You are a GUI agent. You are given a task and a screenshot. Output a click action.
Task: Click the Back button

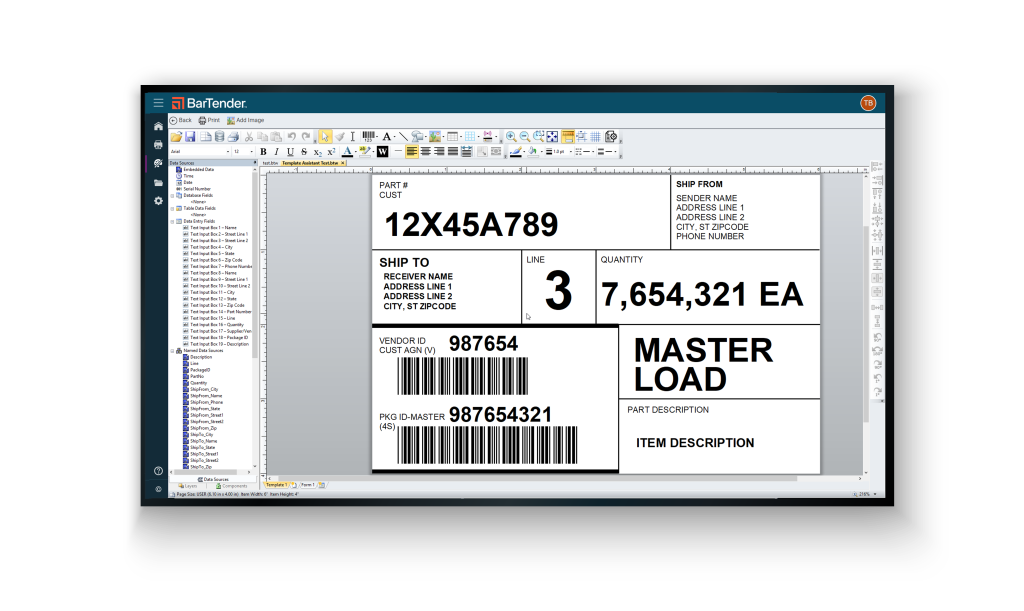(x=181, y=120)
